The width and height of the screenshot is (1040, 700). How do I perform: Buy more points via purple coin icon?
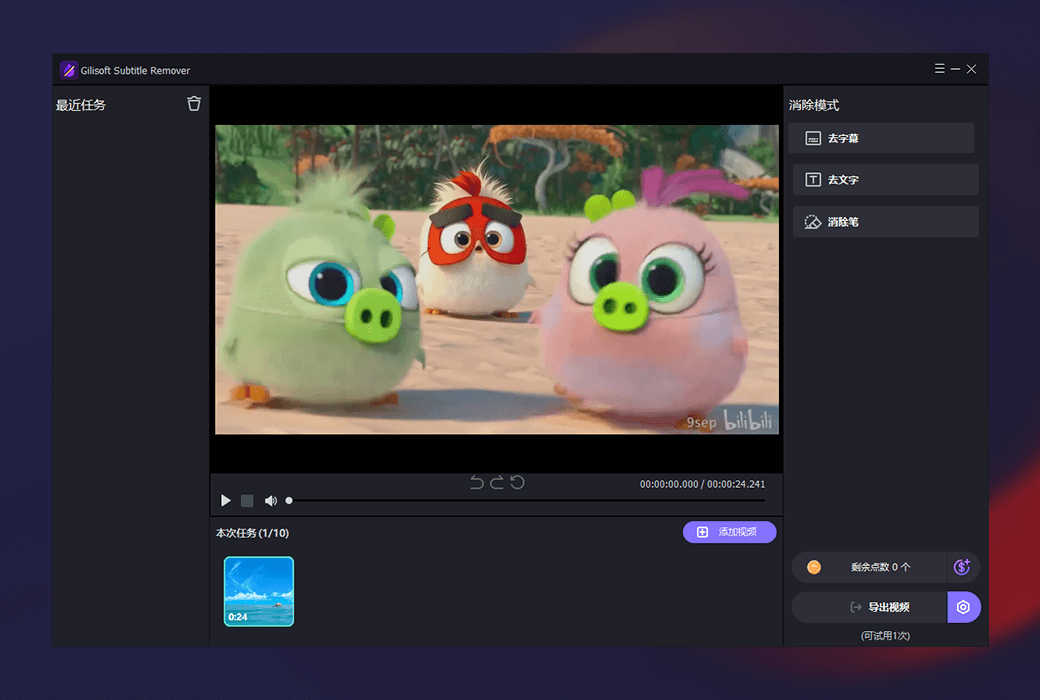point(962,567)
